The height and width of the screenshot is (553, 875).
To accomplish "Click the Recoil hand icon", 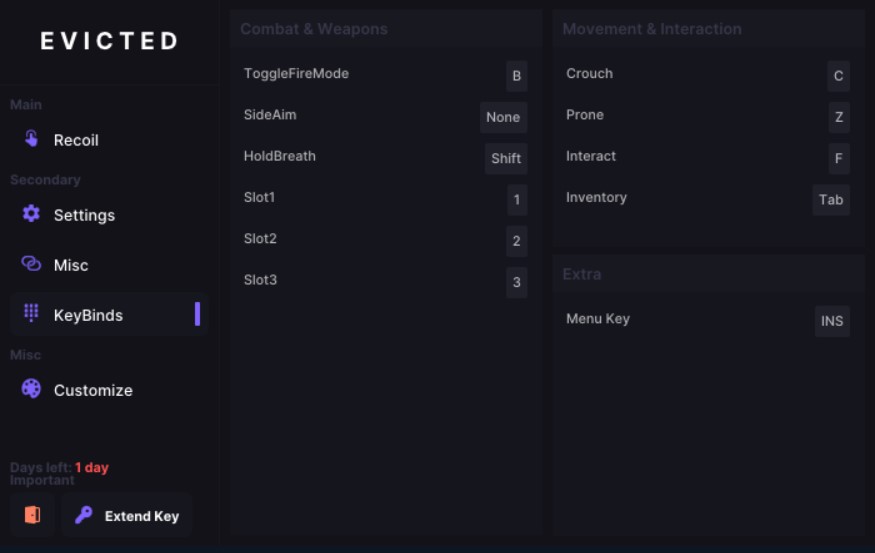I will tap(32, 139).
